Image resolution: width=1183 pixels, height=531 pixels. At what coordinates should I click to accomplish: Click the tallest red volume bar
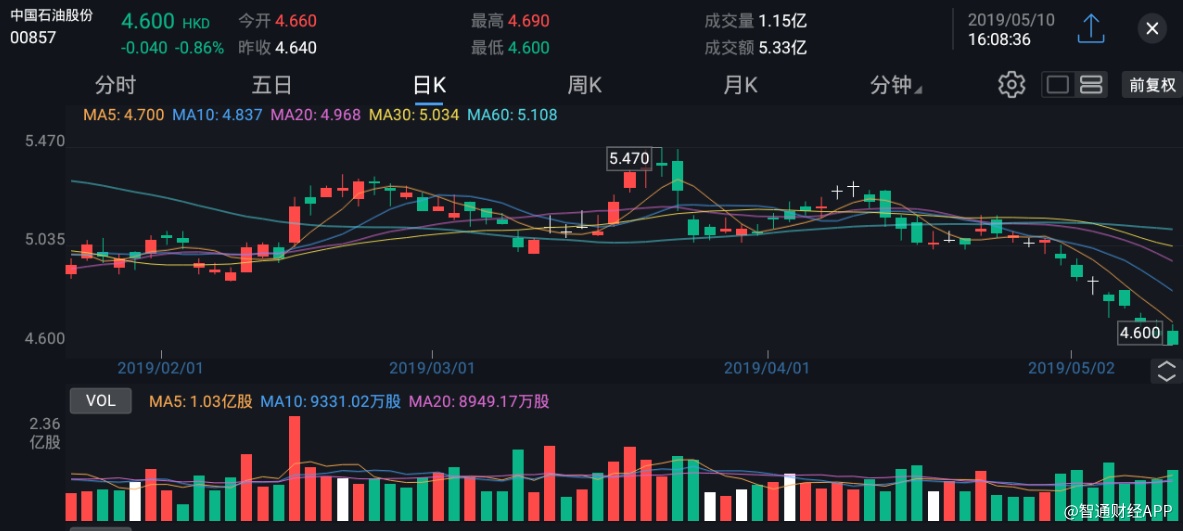pos(294,468)
